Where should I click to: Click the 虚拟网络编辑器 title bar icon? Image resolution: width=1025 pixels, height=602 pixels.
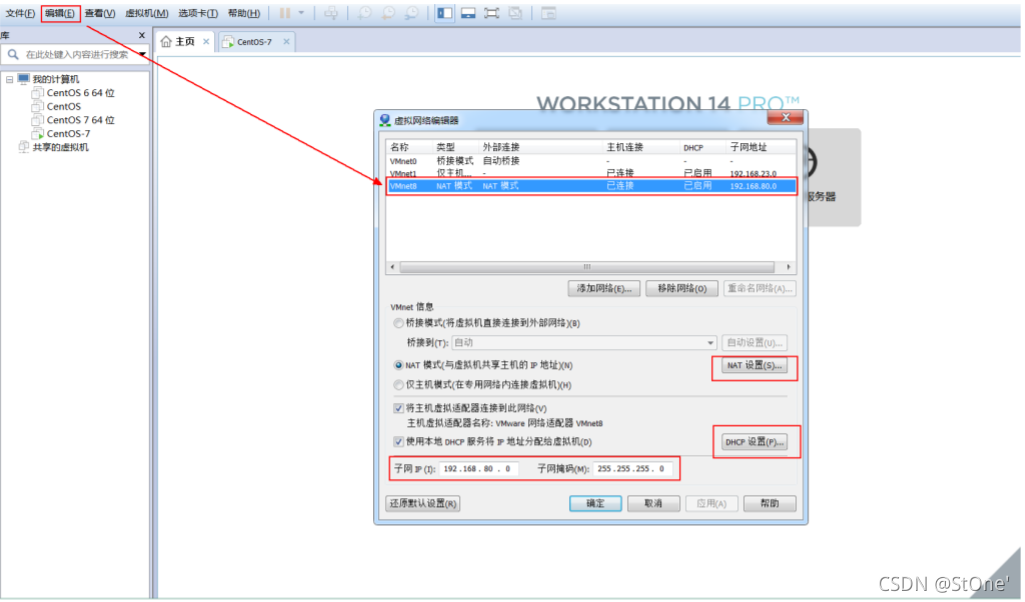(x=385, y=120)
